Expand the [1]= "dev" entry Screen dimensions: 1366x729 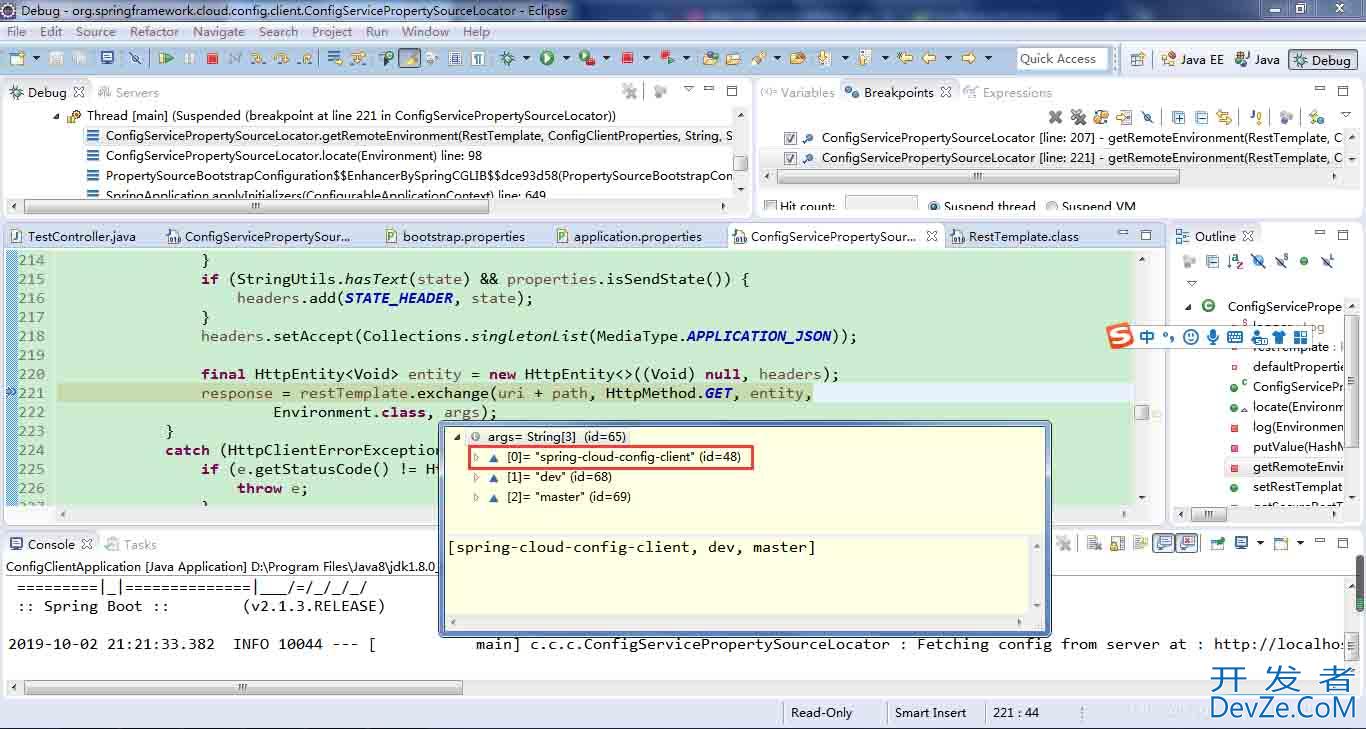point(477,477)
